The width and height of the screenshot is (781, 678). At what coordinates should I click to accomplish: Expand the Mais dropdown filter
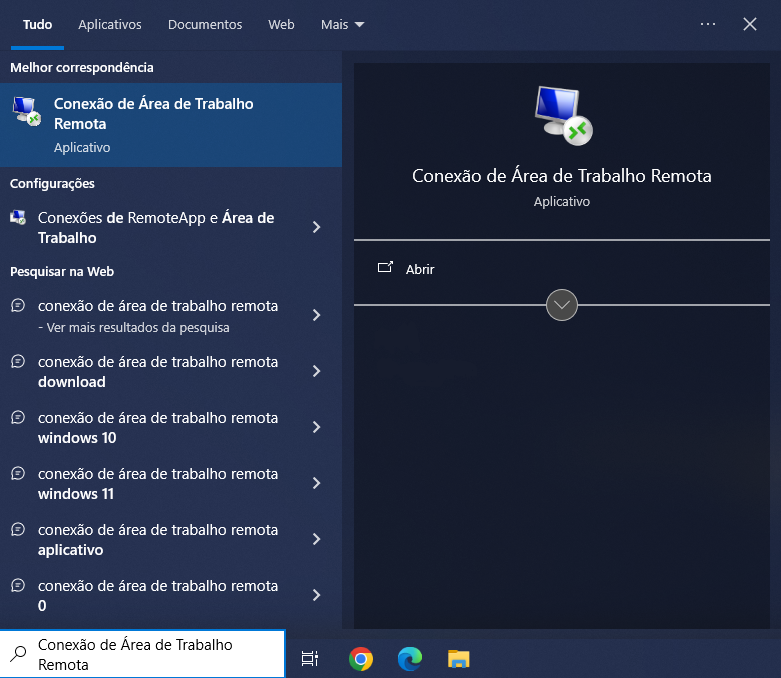343,24
